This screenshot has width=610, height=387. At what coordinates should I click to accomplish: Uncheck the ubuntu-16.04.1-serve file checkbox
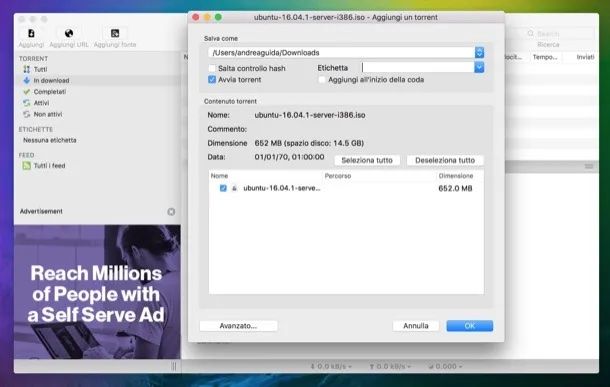223,188
